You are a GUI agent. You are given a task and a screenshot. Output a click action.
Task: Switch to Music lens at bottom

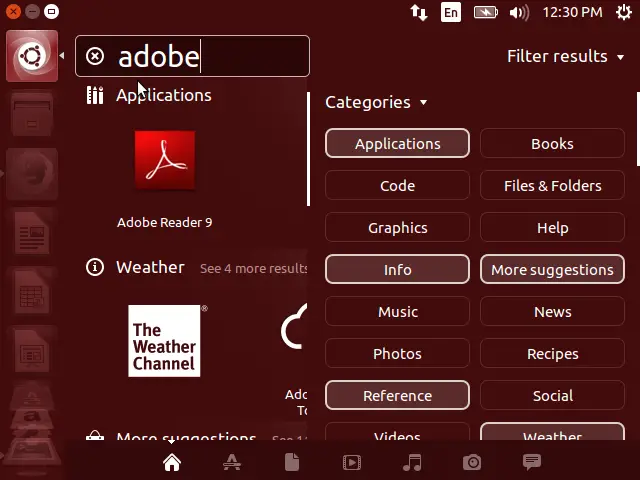pyautogui.click(x=412, y=463)
